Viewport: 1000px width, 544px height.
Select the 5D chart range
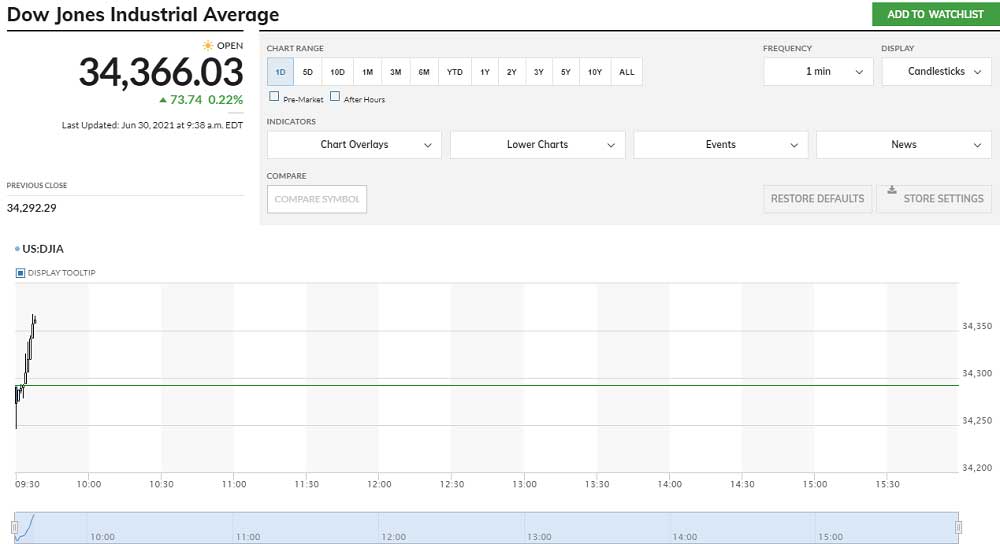tap(308, 72)
